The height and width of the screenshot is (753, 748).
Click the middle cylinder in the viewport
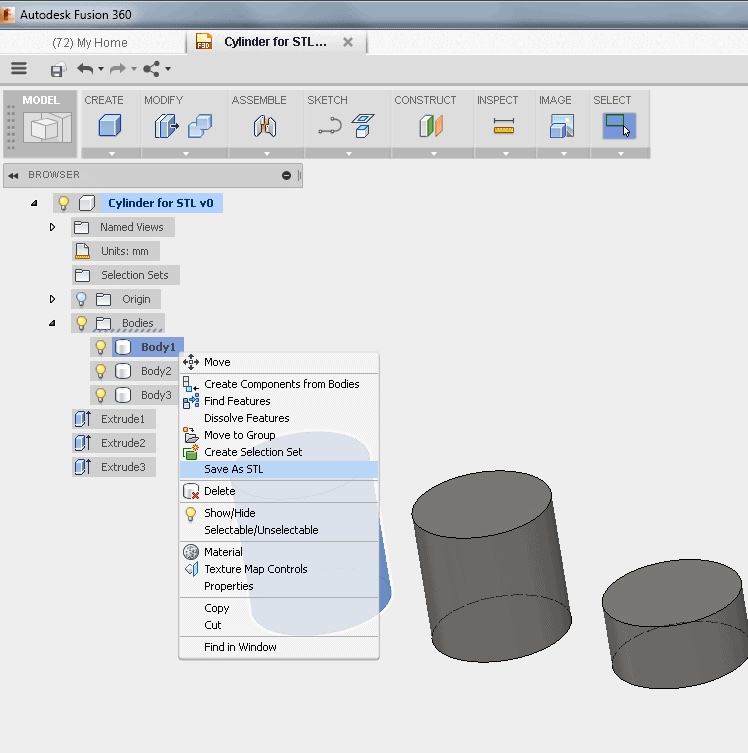point(491,567)
